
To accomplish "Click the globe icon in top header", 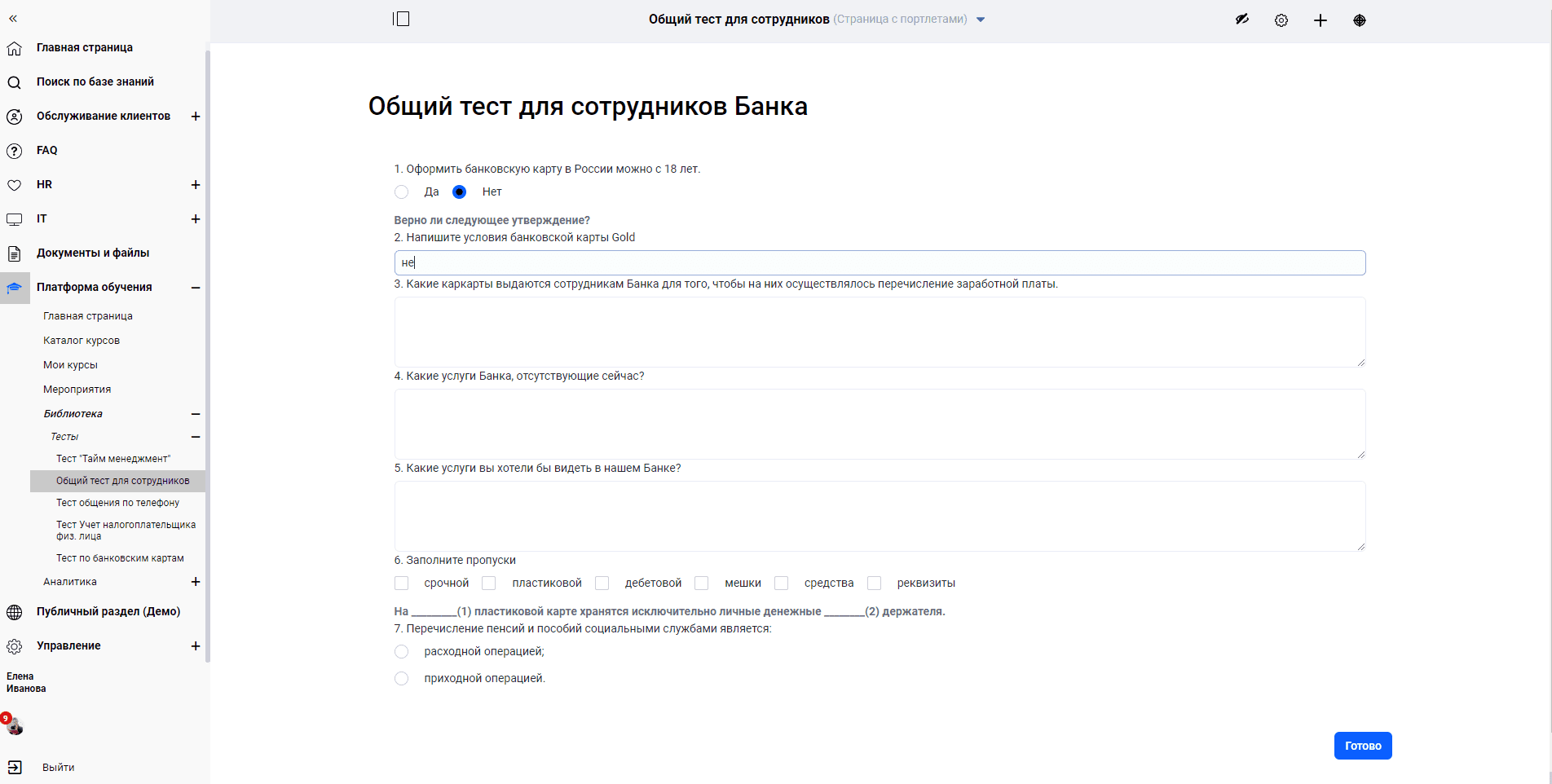I will pos(1360,20).
